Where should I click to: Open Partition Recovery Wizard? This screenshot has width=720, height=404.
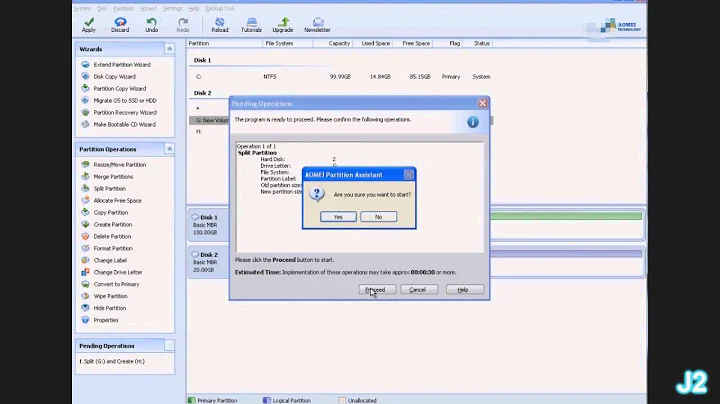tap(119, 112)
